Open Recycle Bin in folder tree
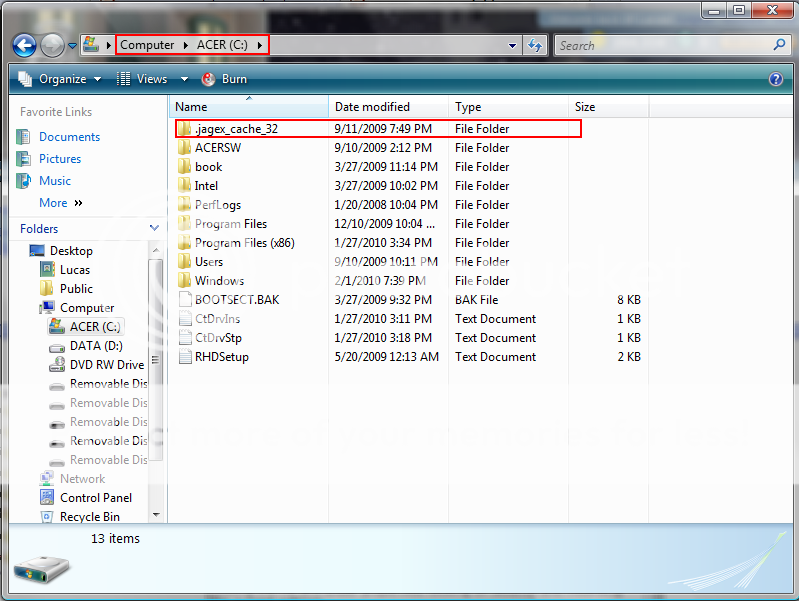 [89, 517]
